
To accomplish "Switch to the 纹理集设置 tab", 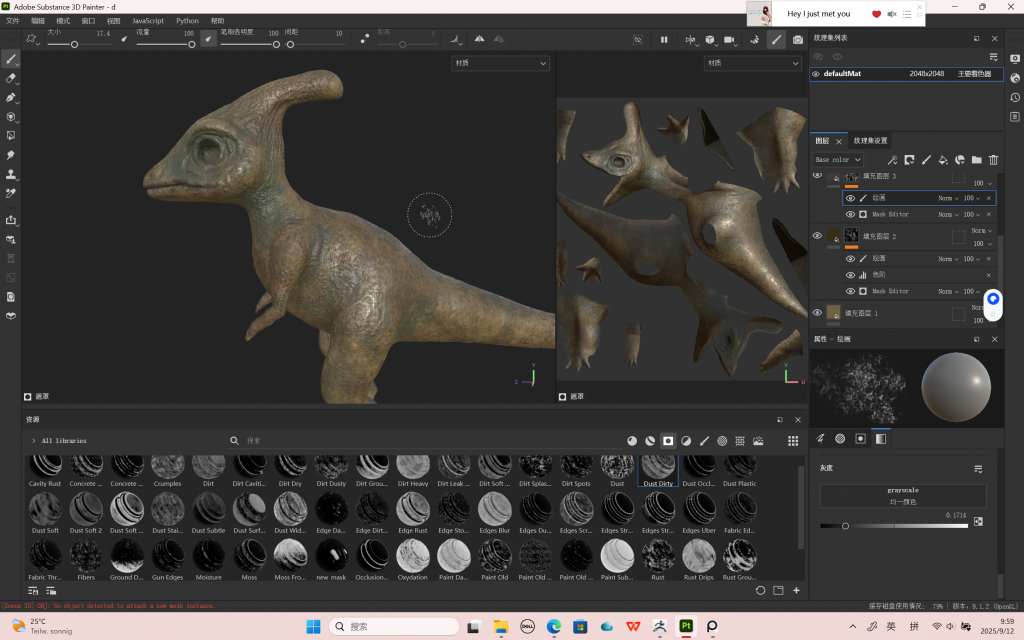I will pos(870,141).
